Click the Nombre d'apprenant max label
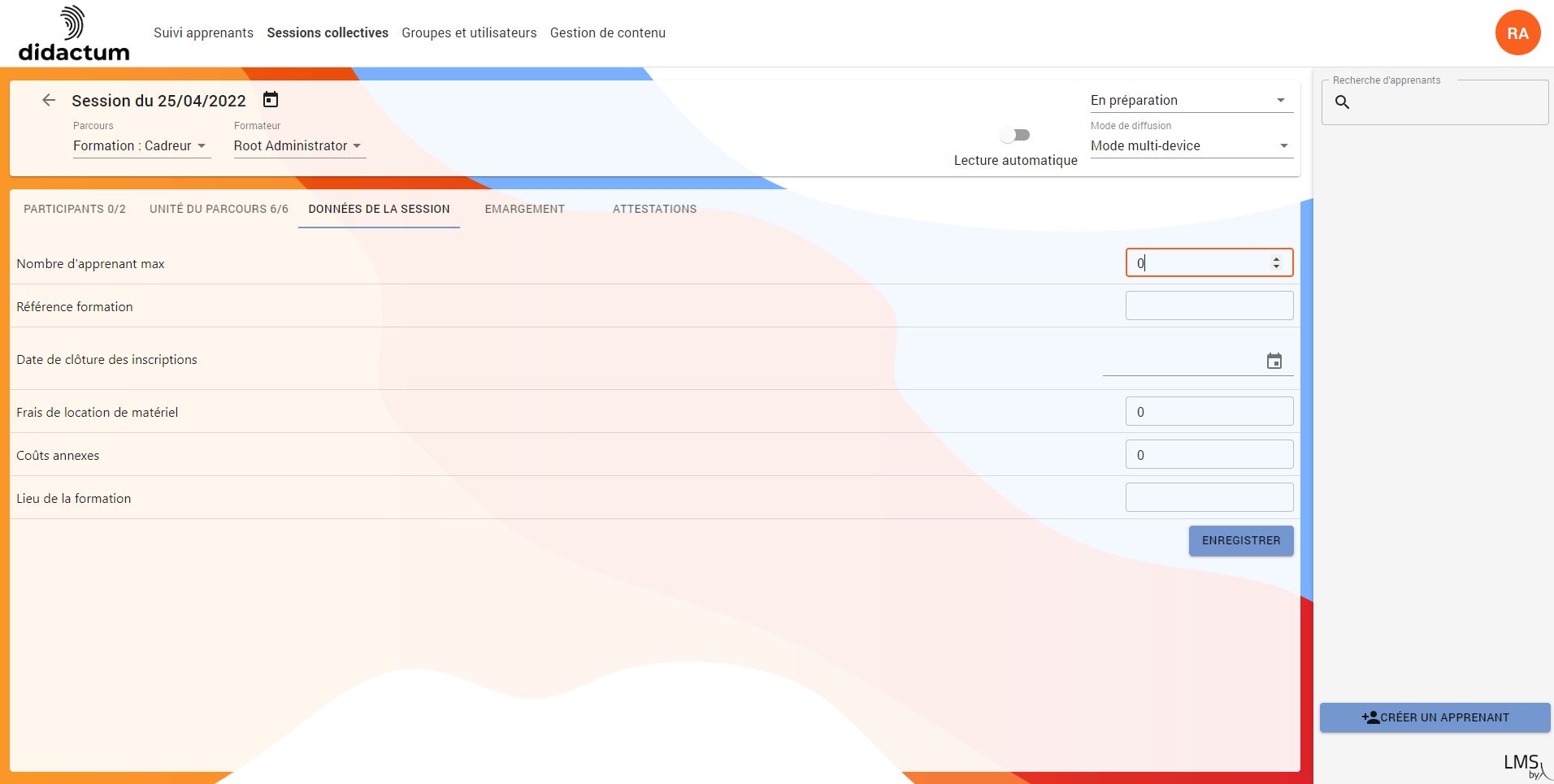The height and width of the screenshot is (784, 1554). [90, 264]
